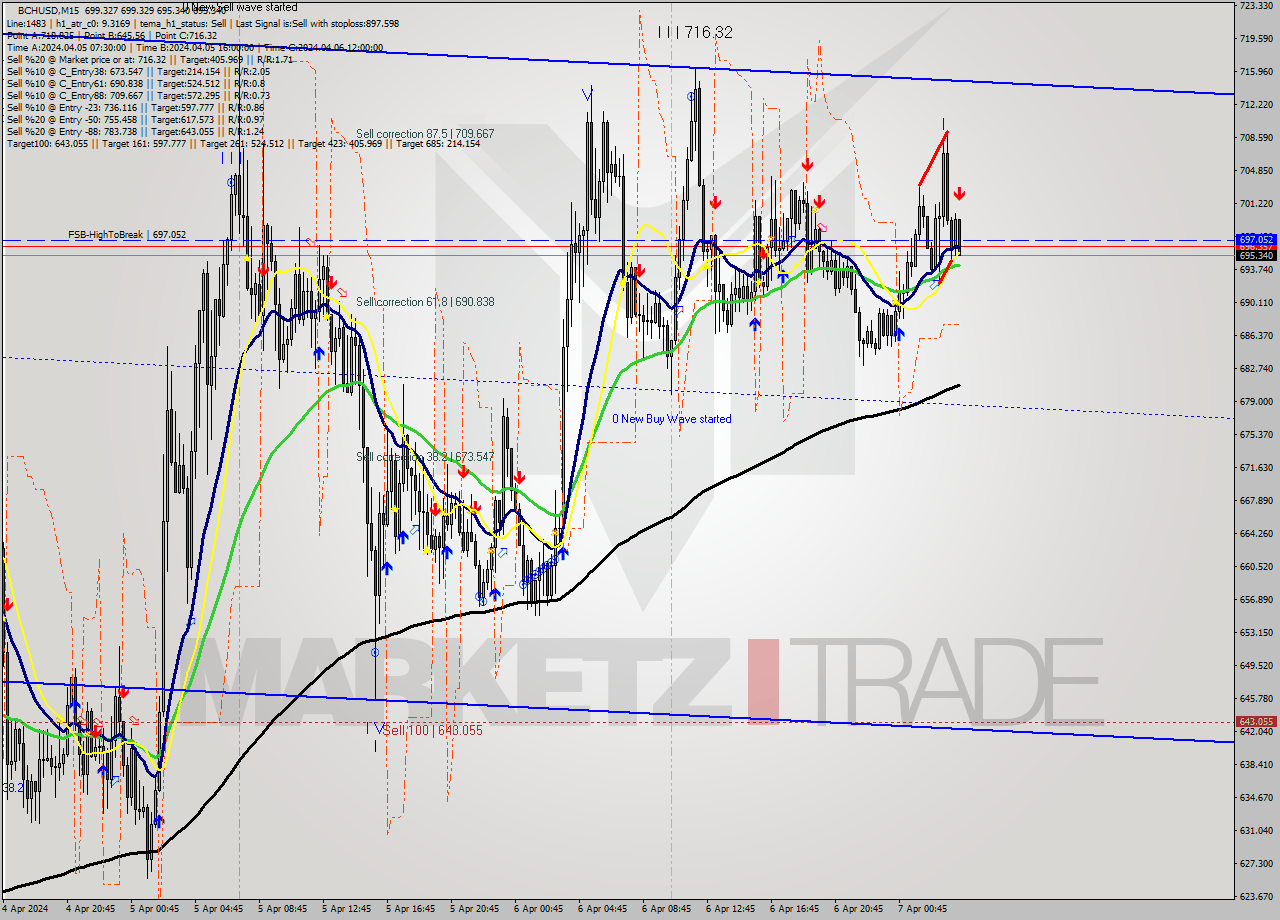Click the 'I I I 716.32' wave label

point(696,32)
